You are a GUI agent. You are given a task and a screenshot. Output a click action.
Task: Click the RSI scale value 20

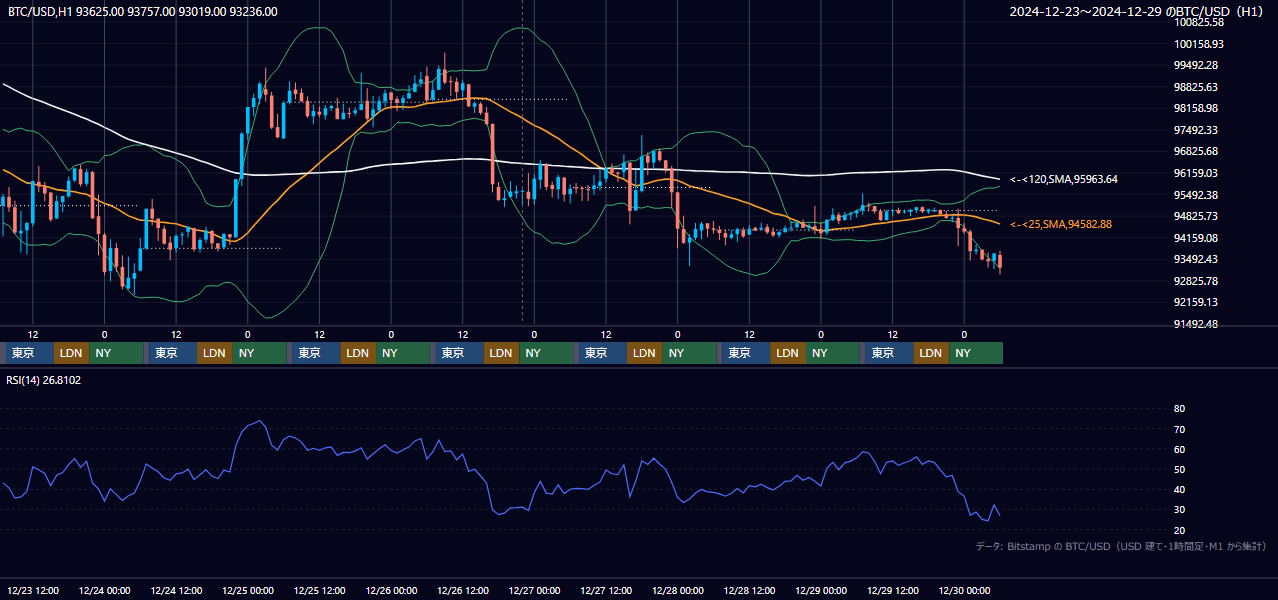(1180, 530)
